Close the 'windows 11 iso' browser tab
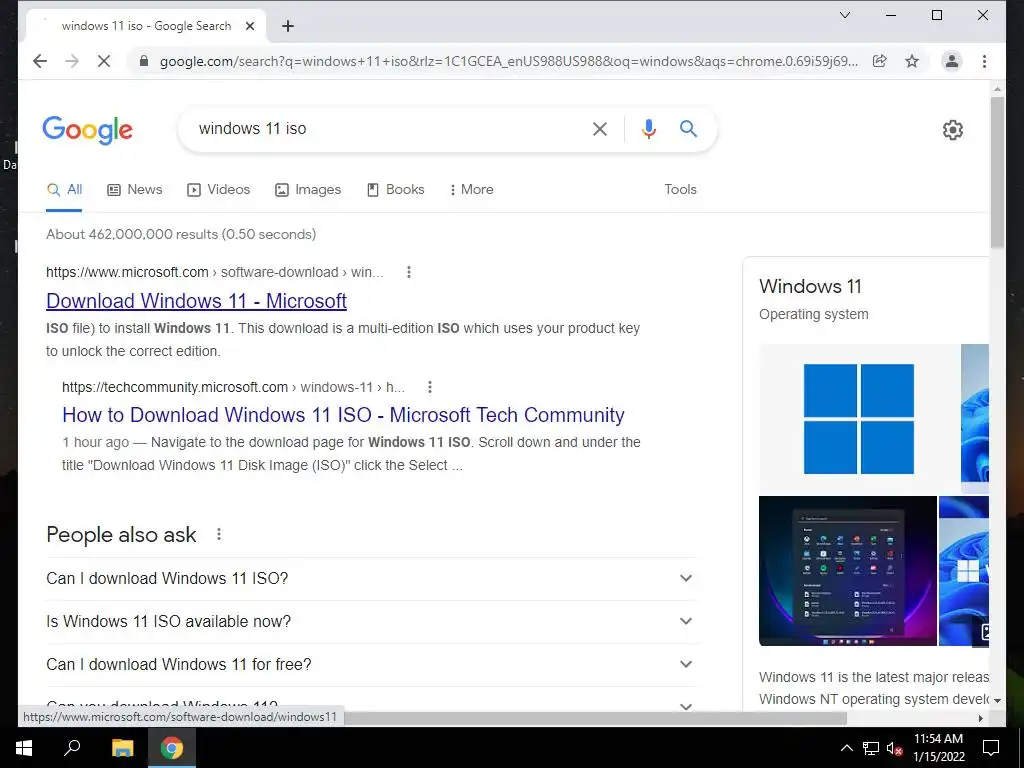The width and height of the screenshot is (1024, 768). click(249, 26)
